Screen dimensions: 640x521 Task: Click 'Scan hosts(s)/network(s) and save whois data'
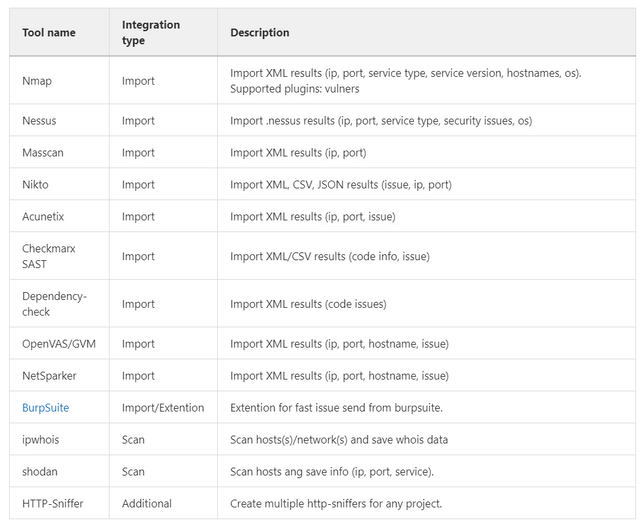pyautogui.click(x=339, y=440)
